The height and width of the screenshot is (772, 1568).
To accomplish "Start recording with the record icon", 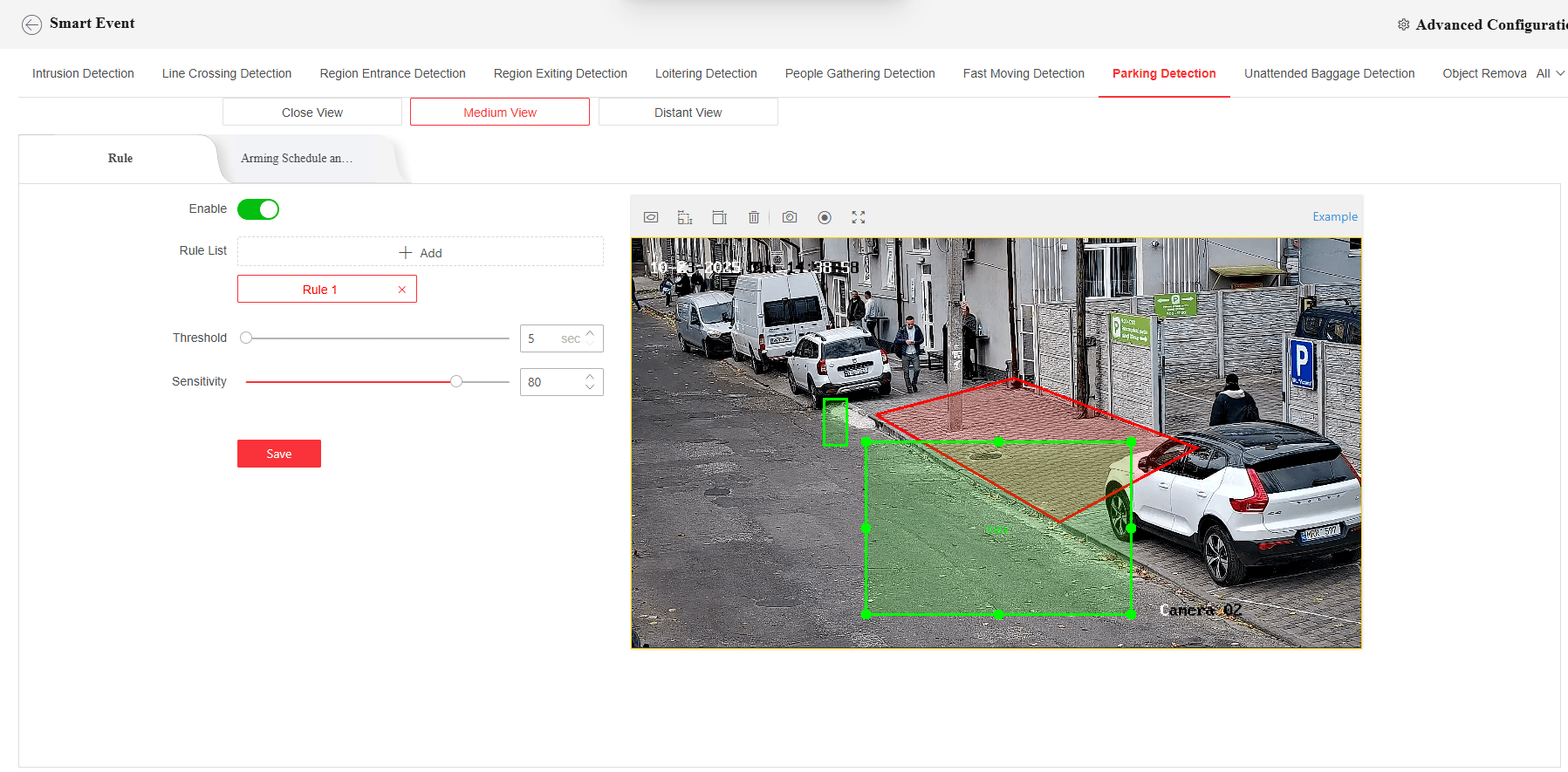I will [x=825, y=217].
